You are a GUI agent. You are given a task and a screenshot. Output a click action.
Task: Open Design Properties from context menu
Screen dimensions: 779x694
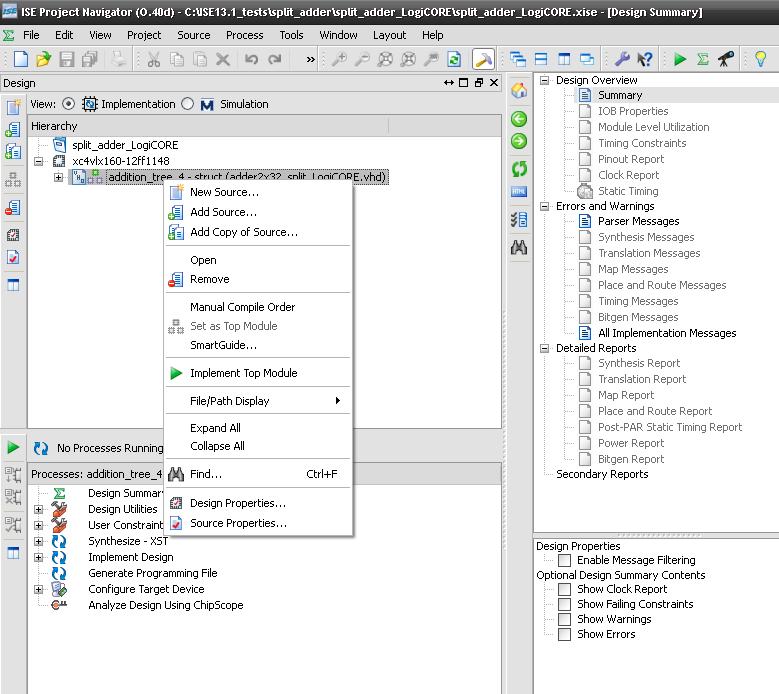pos(258,503)
